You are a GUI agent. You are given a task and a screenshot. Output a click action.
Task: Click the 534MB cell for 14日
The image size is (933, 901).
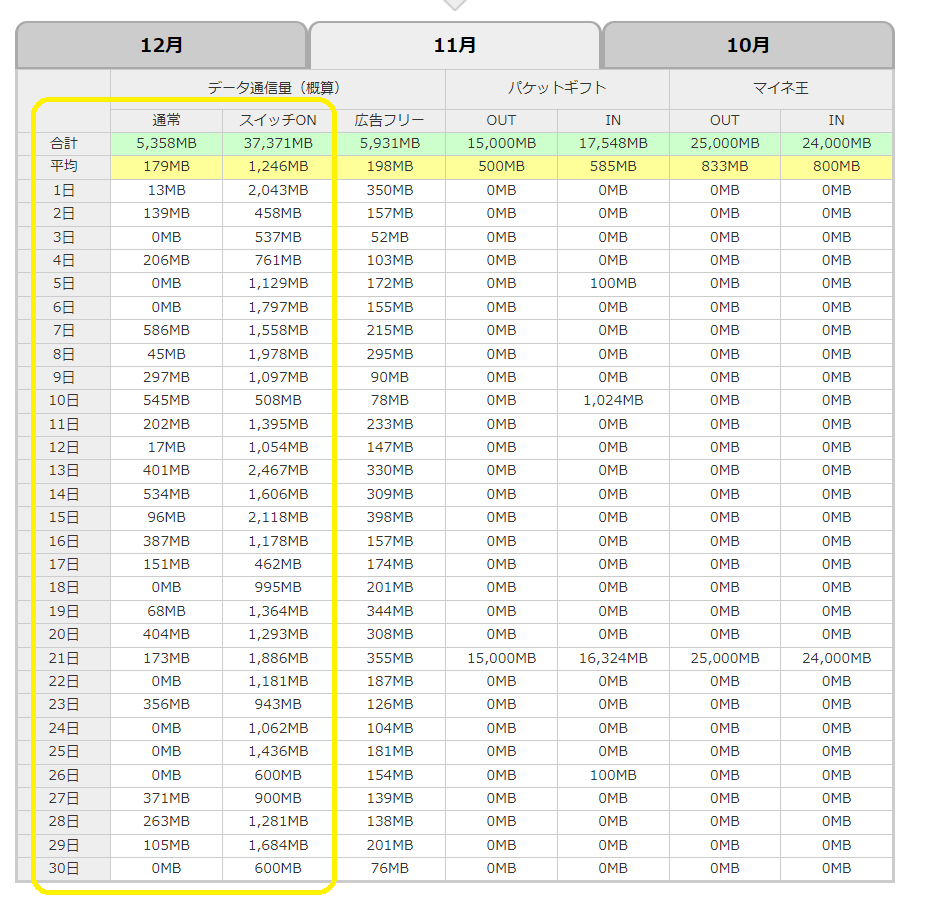[166, 495]
